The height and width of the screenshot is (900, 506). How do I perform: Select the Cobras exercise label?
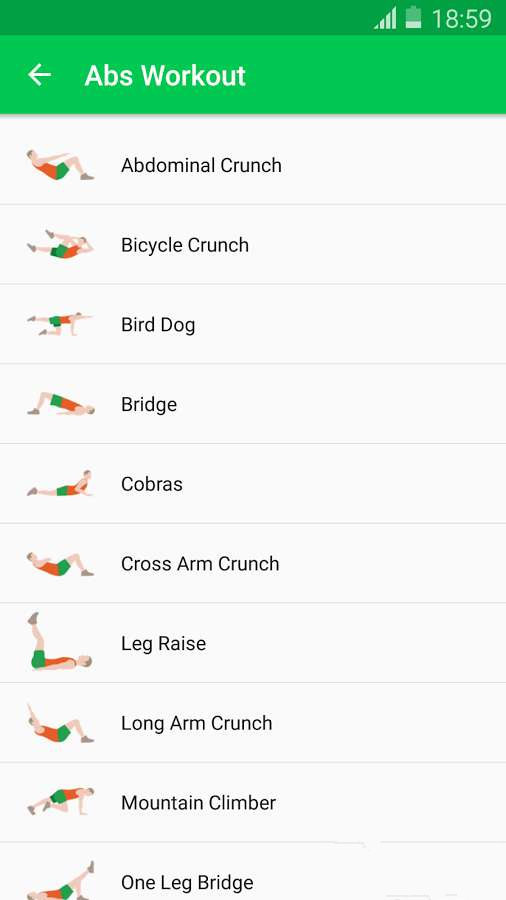coord(151,484)
